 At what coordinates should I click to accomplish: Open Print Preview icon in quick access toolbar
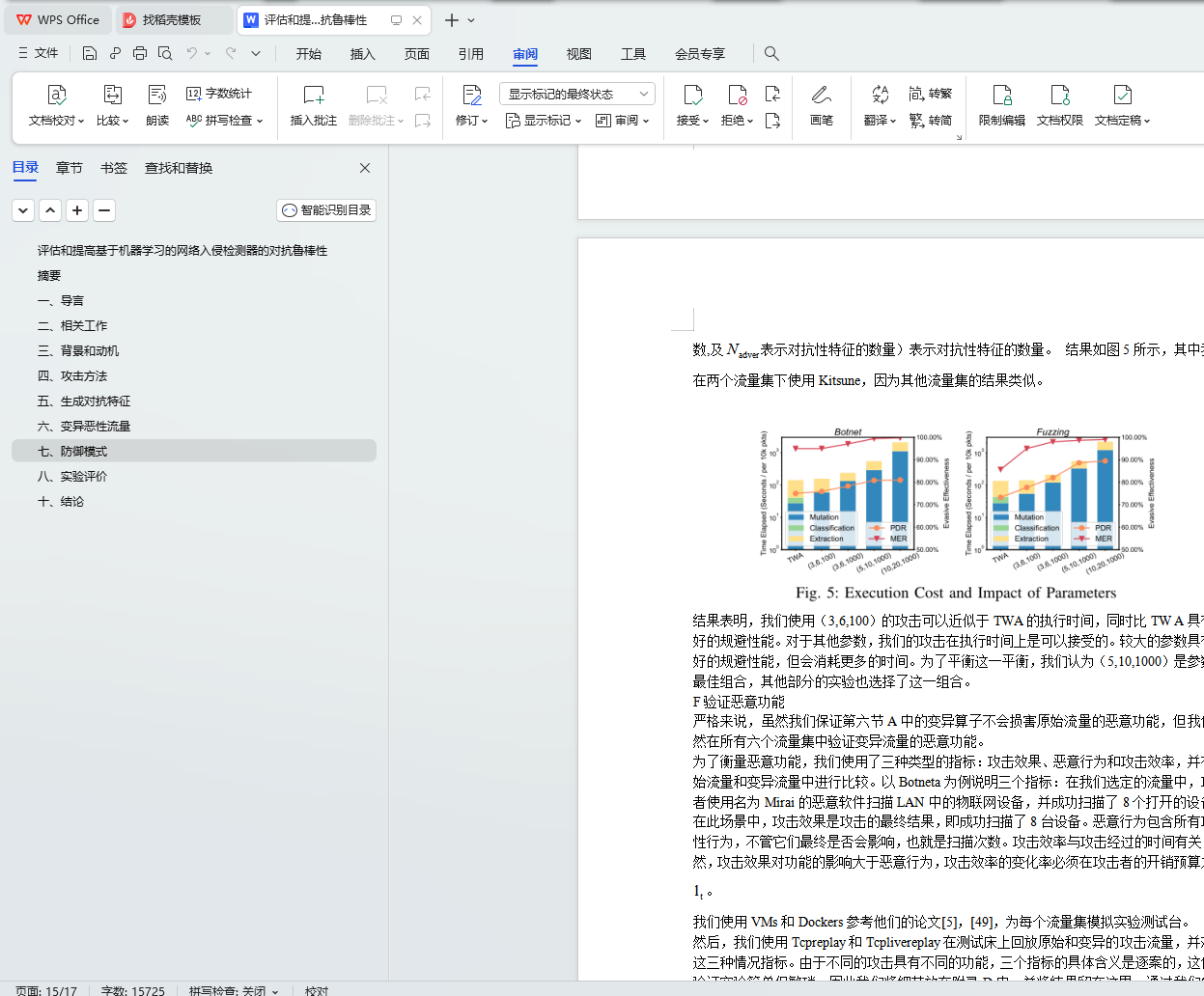coord(165,53)
